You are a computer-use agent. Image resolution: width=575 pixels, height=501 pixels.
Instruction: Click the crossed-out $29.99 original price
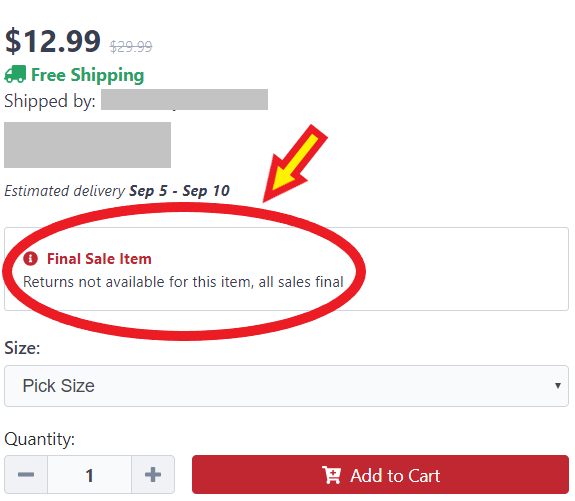pos(131,47)
